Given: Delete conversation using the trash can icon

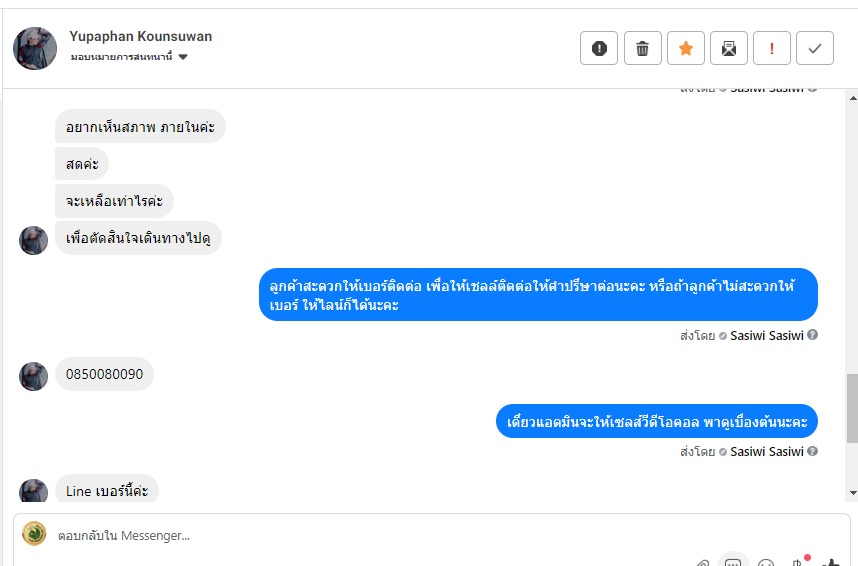Looking at the screenshot, I should point(642,48).
